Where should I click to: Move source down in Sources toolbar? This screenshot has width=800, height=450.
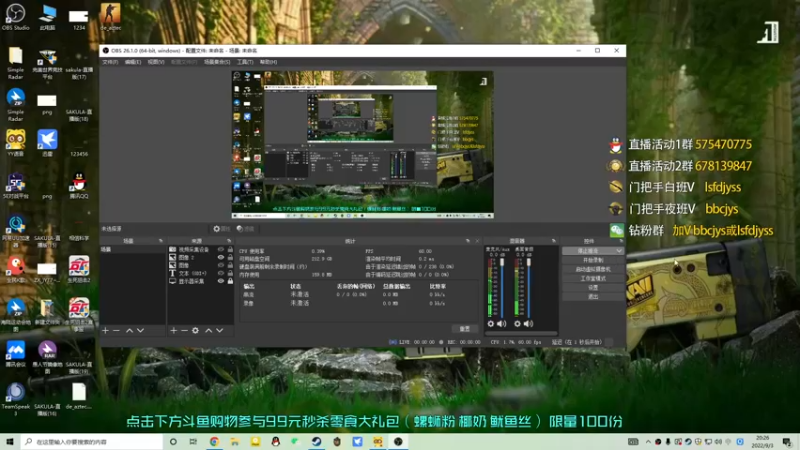[x=219, y=331]
